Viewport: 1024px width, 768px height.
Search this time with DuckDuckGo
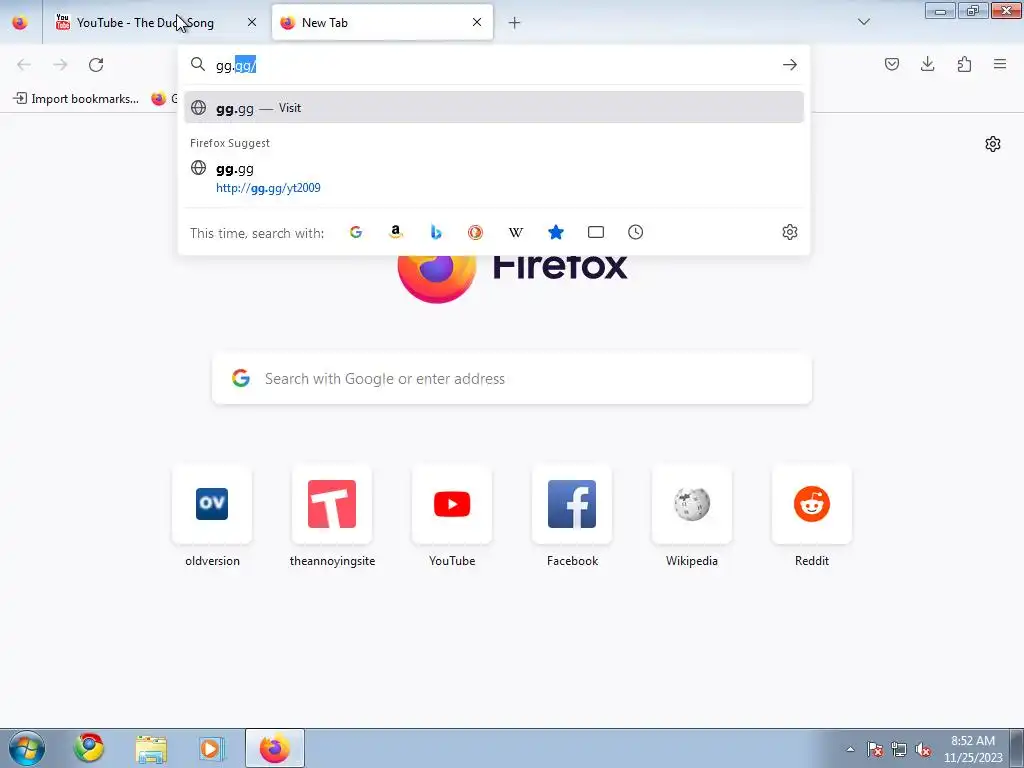point(475,232)
